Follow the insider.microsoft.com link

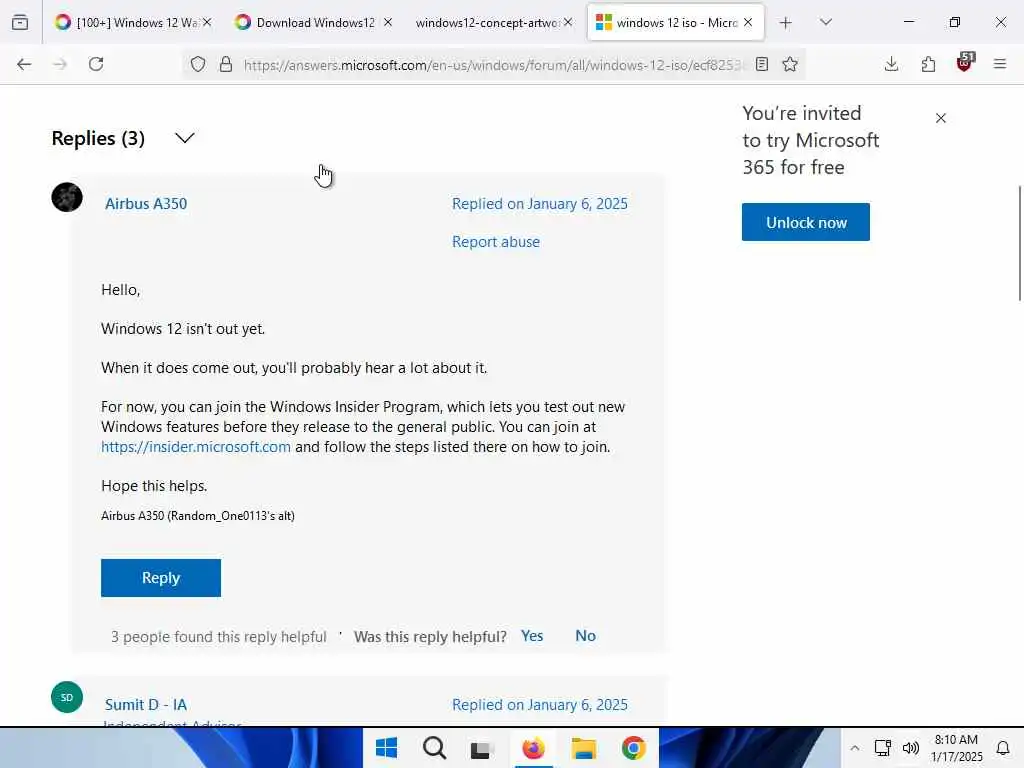(x=196, y=447)
